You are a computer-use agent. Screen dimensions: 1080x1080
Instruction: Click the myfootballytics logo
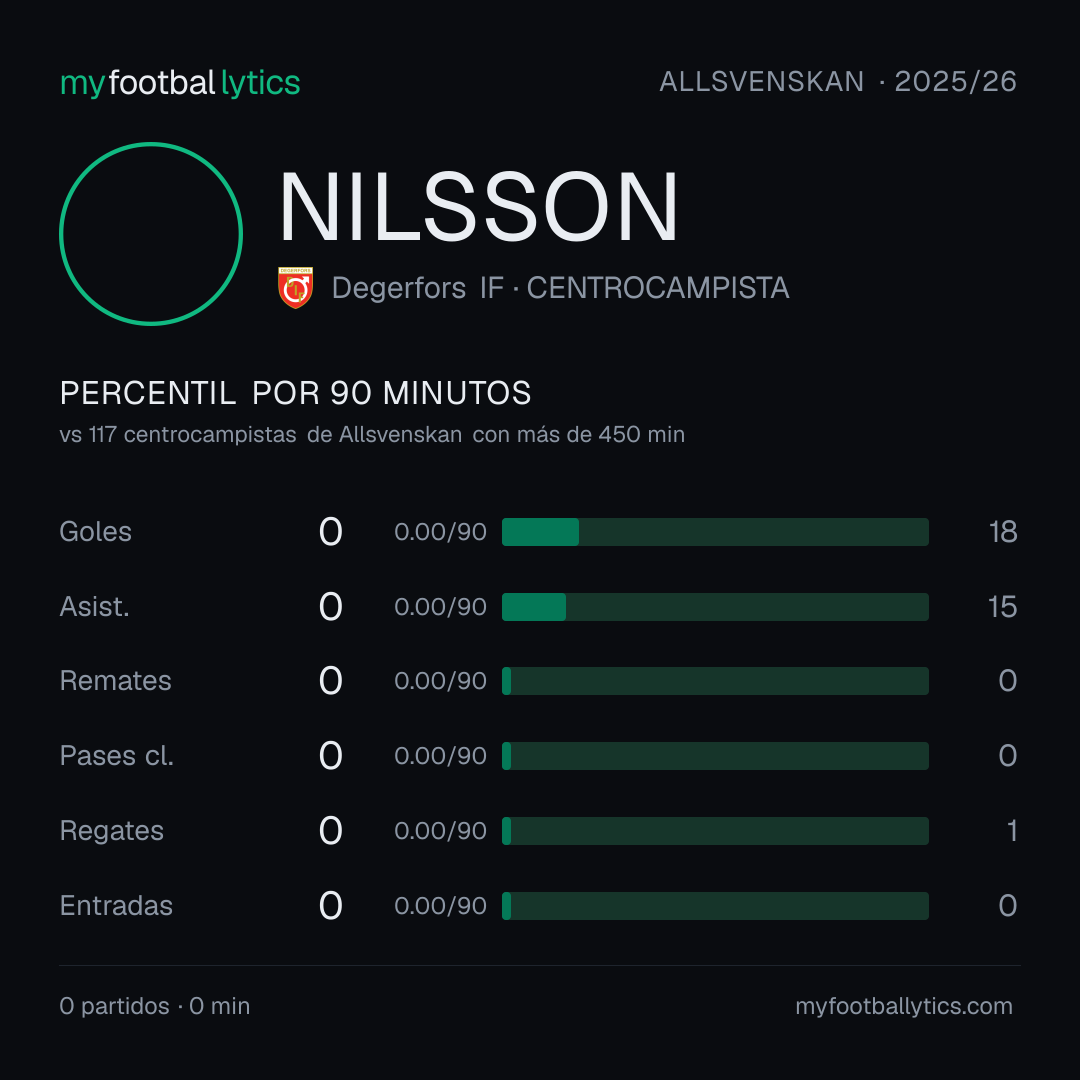(x=180, y=83)
